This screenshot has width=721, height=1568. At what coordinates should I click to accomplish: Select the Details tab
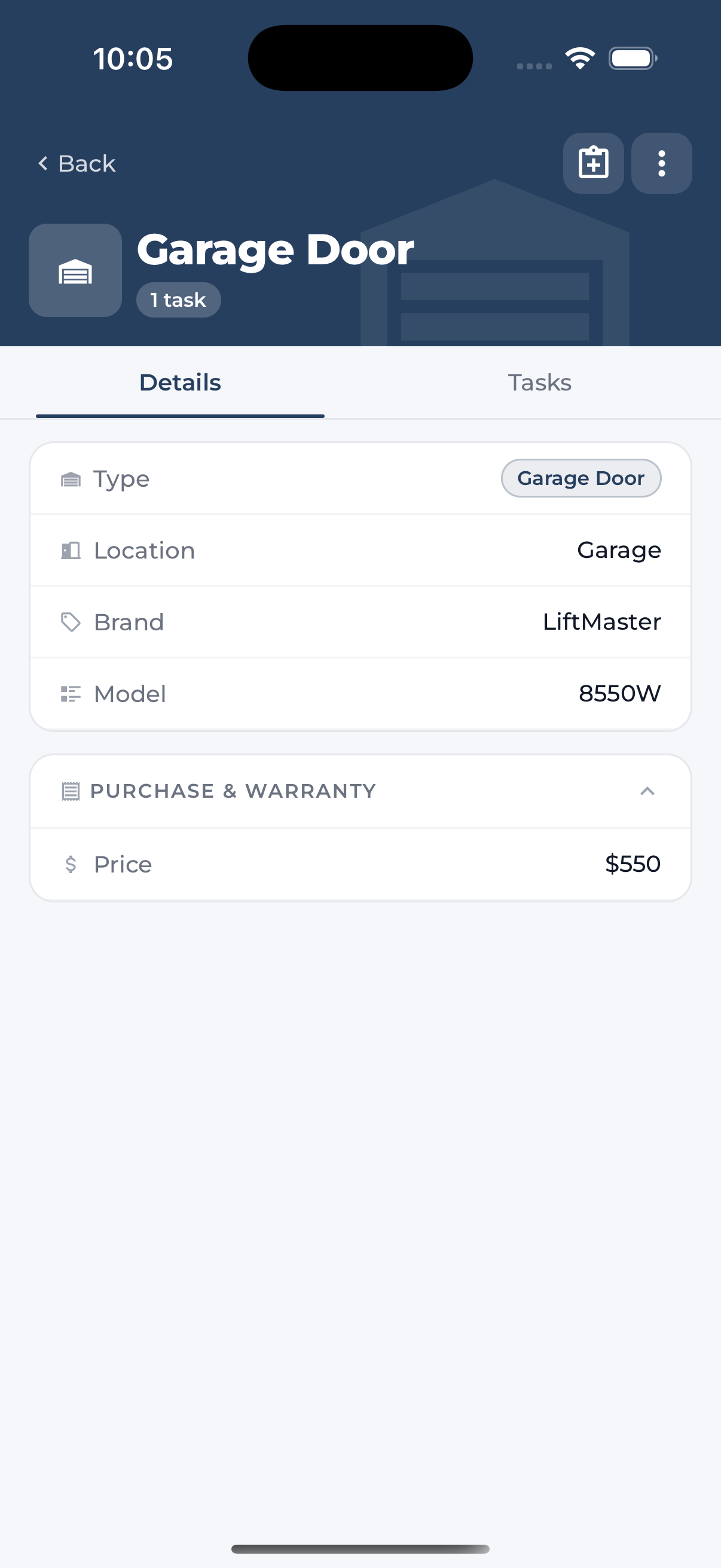click(x=180, y=382)
